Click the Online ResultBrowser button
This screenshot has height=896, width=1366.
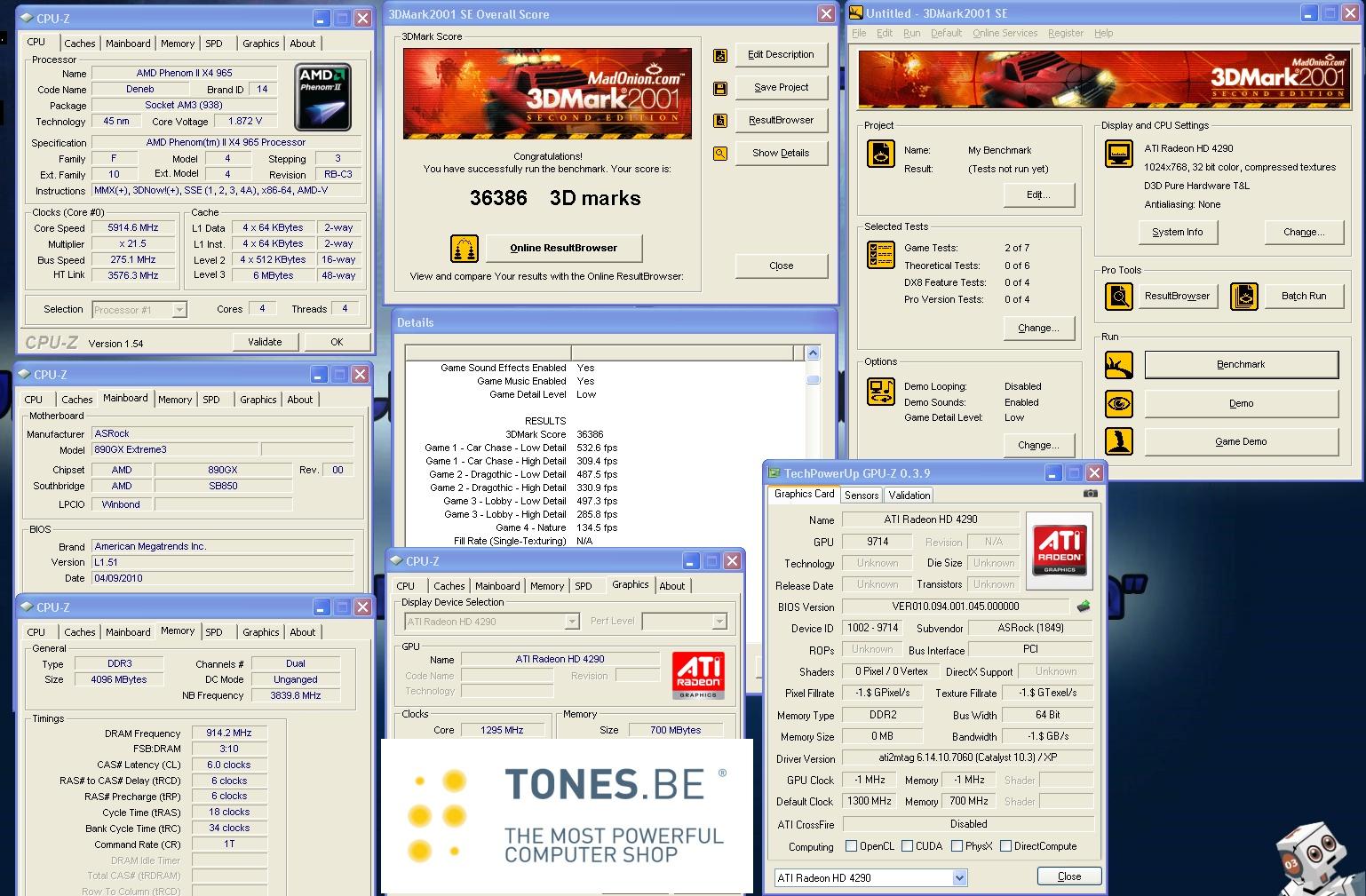[564, 249]
